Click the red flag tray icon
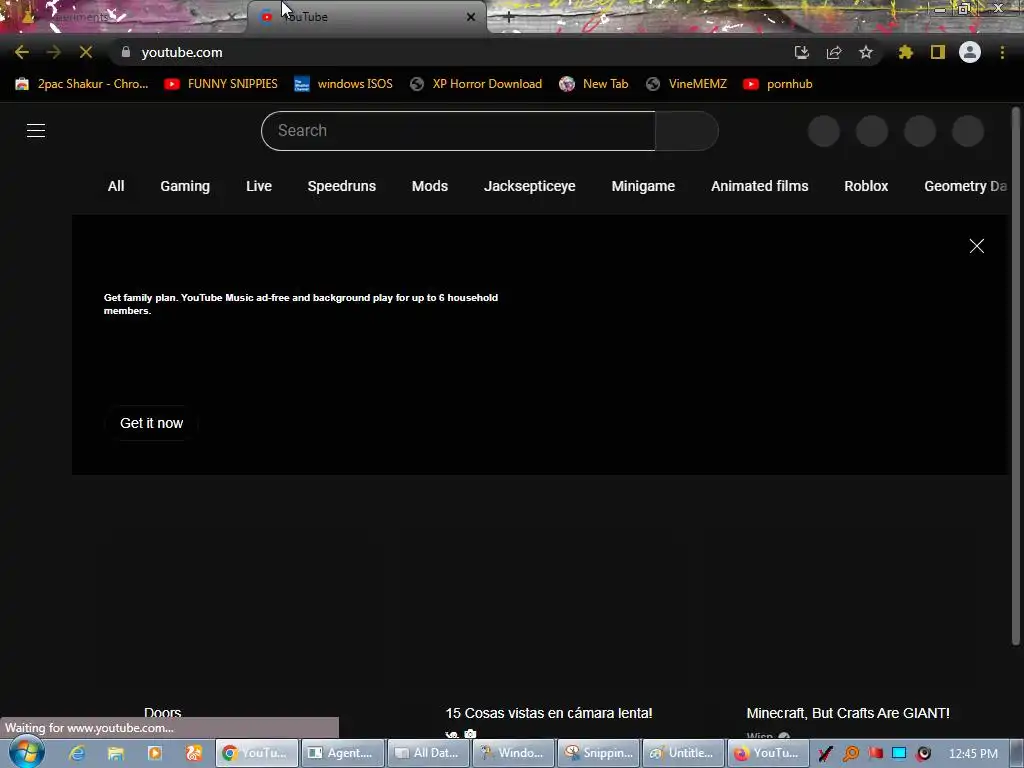The width and height of the screenshot is (1024, 768). 876,754
